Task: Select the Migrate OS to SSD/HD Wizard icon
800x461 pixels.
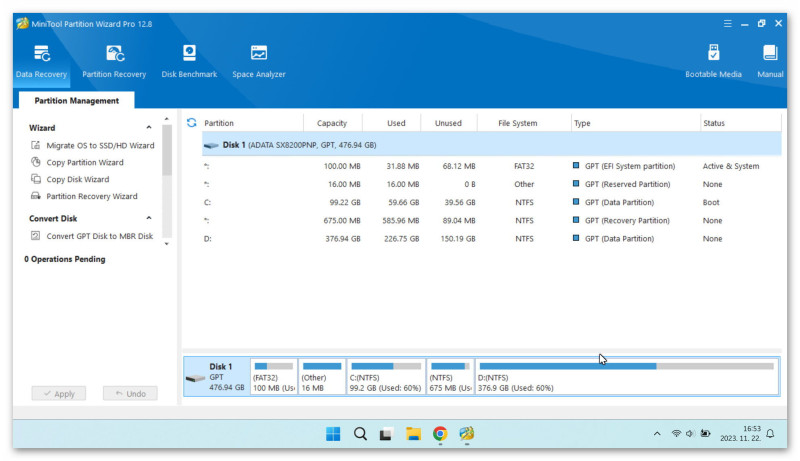Action: (x=36, y=145)
